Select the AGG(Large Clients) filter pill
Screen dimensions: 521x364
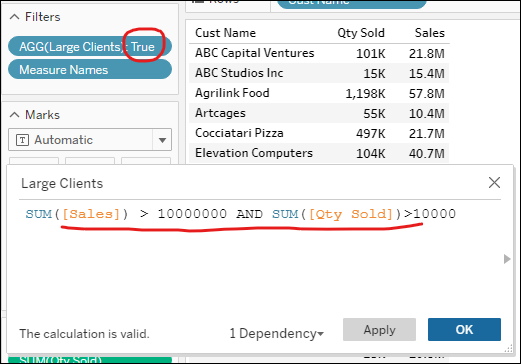pyautogui.click(x=90, y=46)
